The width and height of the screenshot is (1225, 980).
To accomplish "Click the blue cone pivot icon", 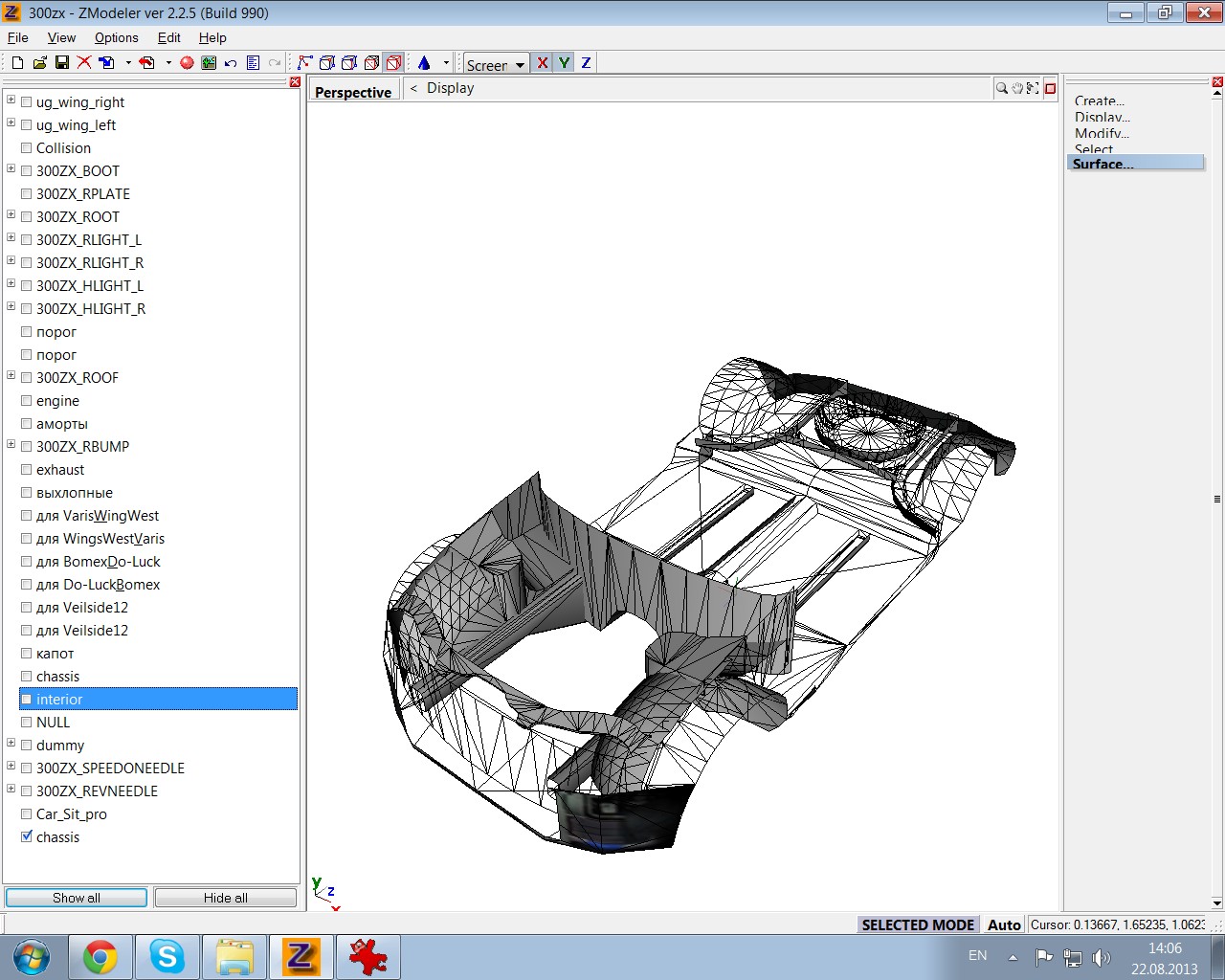I will [424, 63].
